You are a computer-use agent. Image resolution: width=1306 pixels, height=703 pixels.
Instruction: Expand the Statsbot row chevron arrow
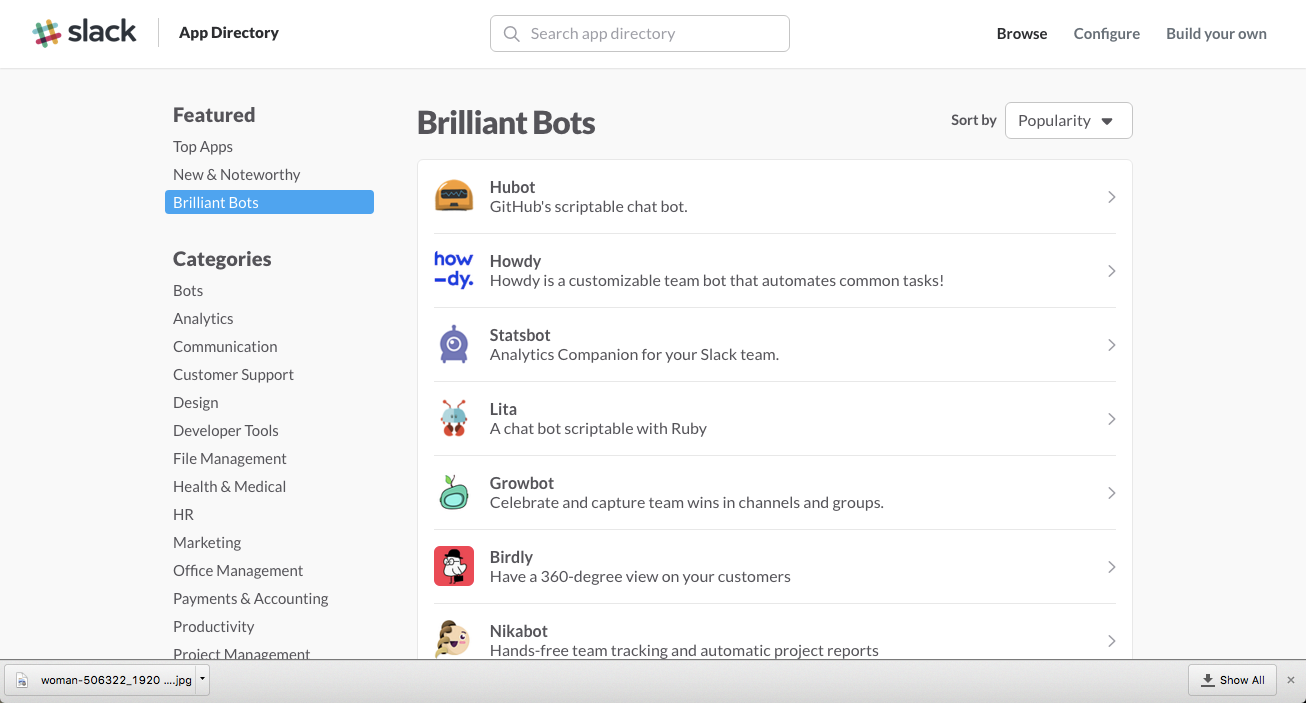[1111, 345]
